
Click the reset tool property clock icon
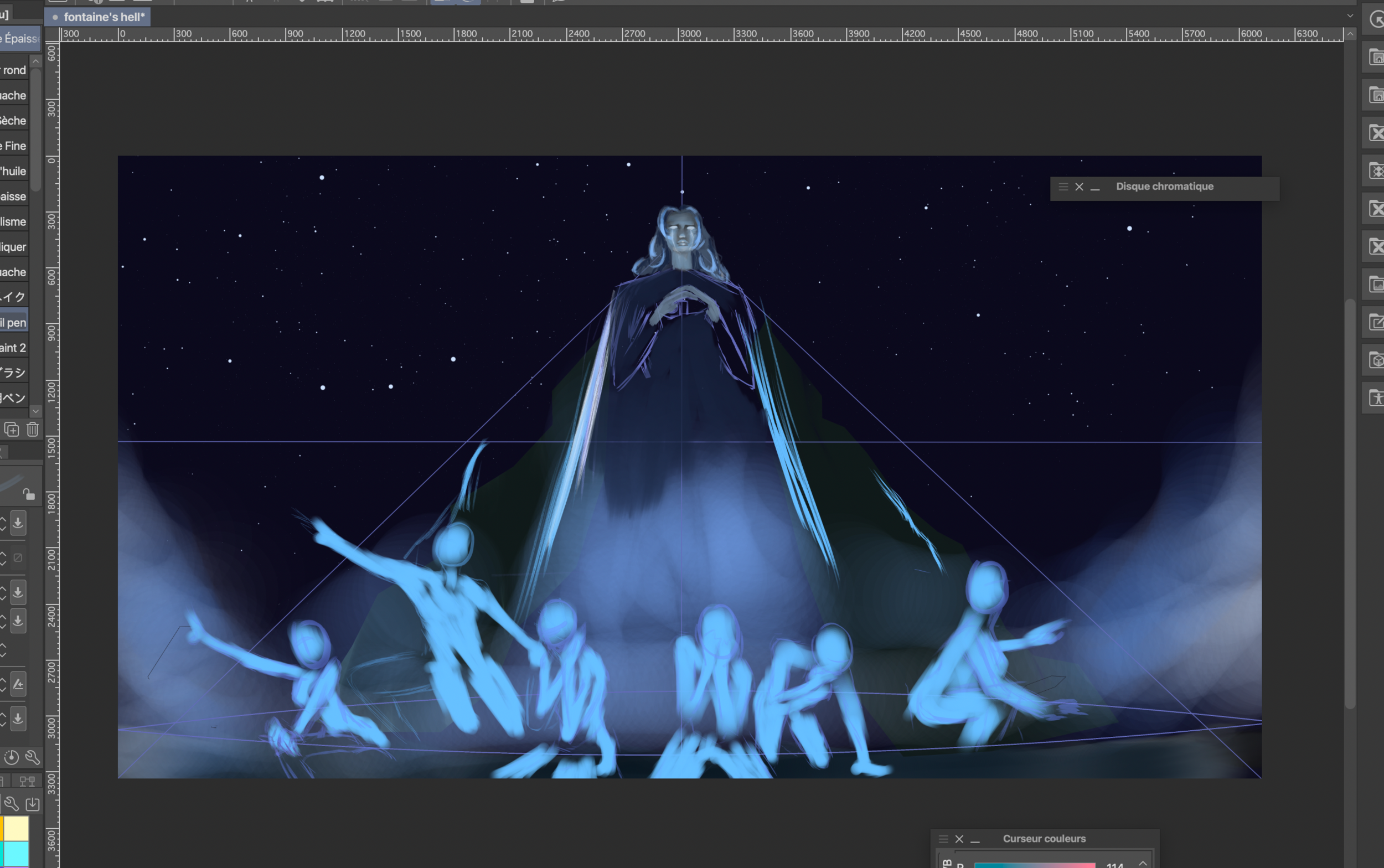pos(11,758)
